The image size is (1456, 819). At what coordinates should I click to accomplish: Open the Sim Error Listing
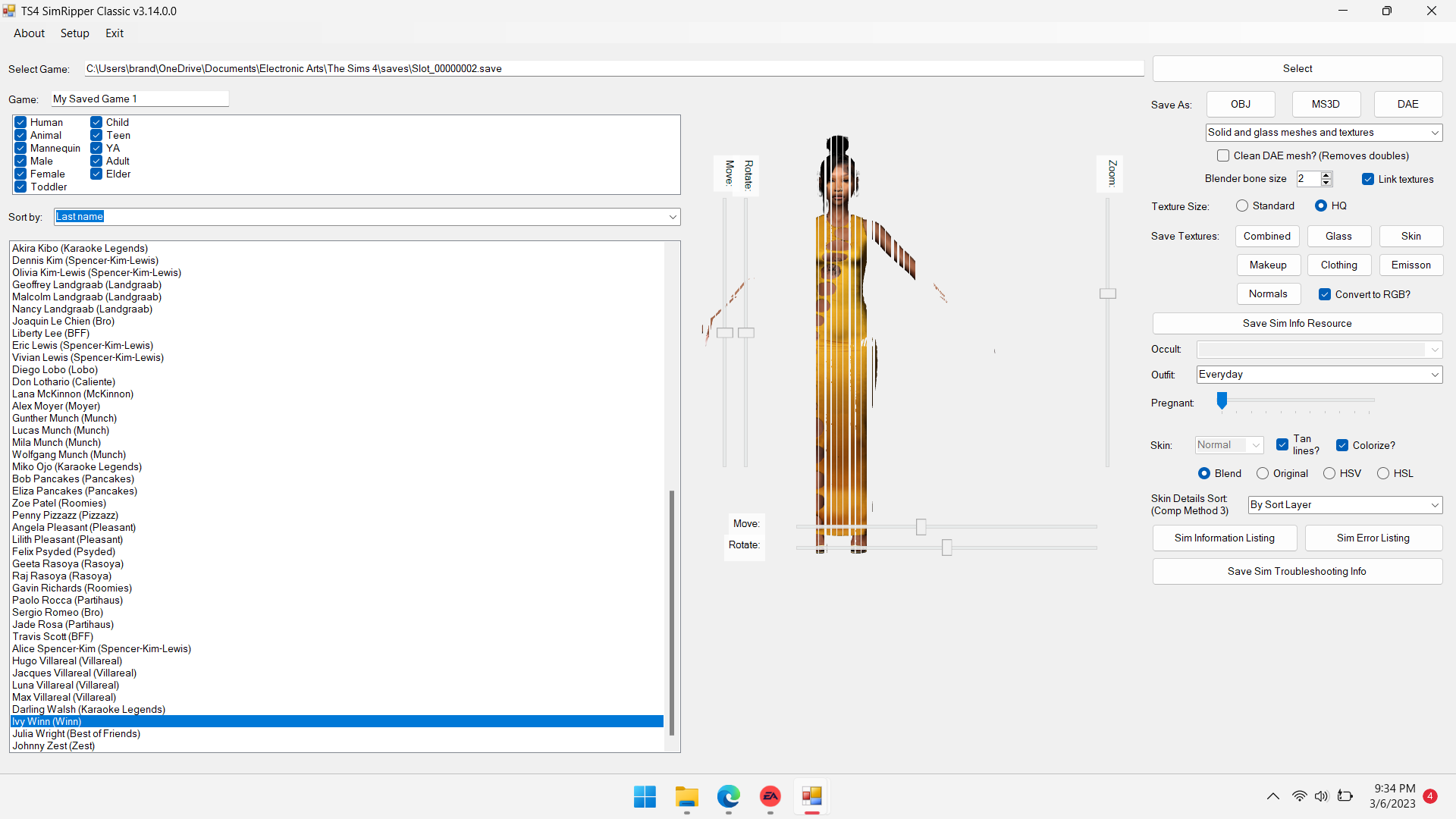point(1373,538)
